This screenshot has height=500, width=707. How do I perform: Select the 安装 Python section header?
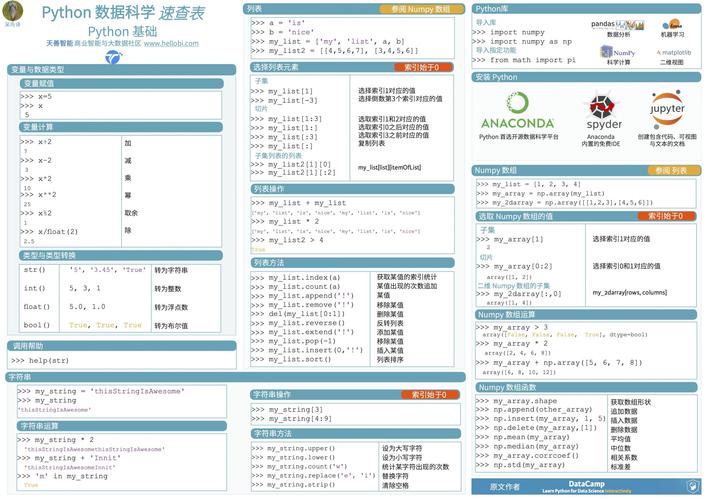pos(586,77)
